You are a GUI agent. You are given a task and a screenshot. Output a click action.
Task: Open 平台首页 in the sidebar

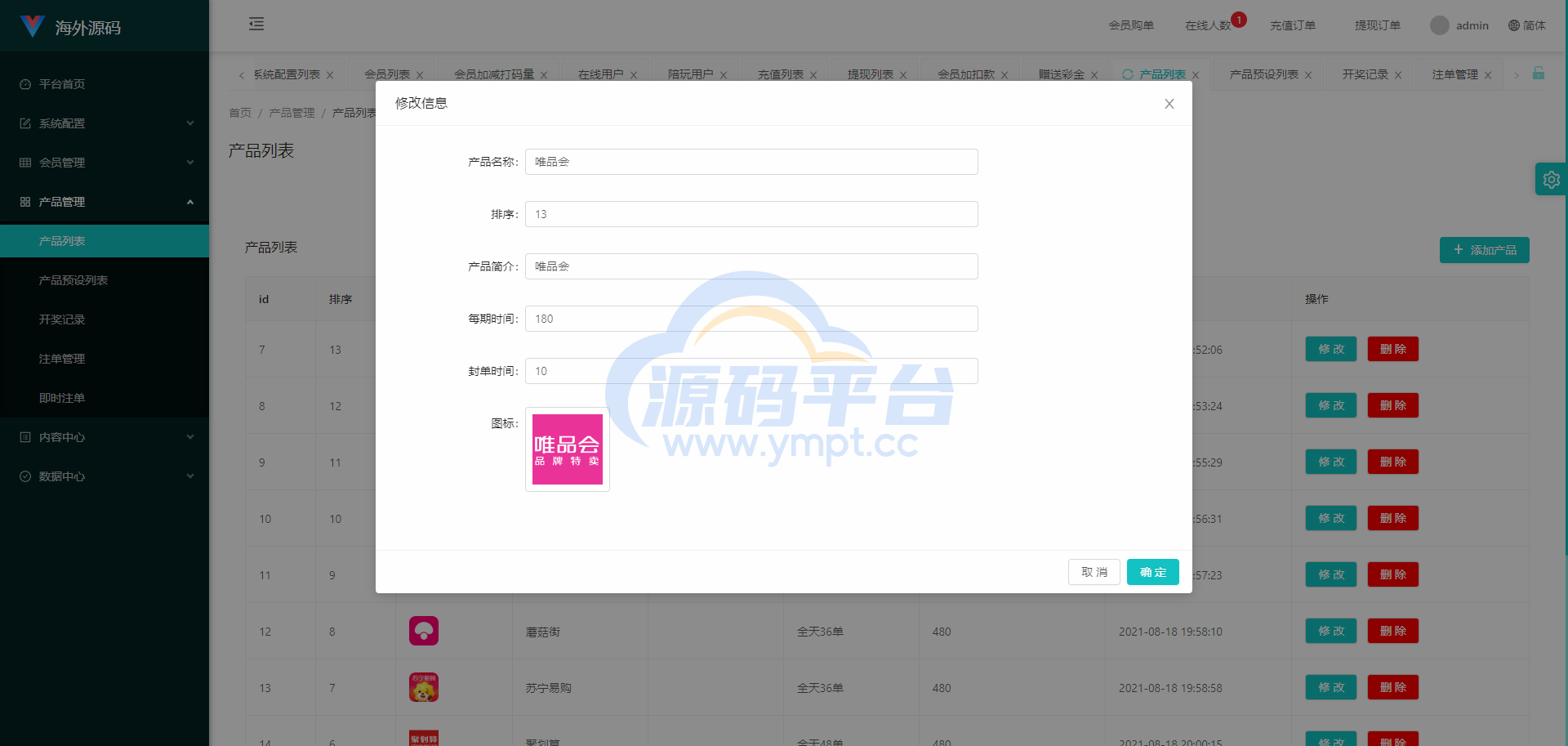tap(105, 84)
